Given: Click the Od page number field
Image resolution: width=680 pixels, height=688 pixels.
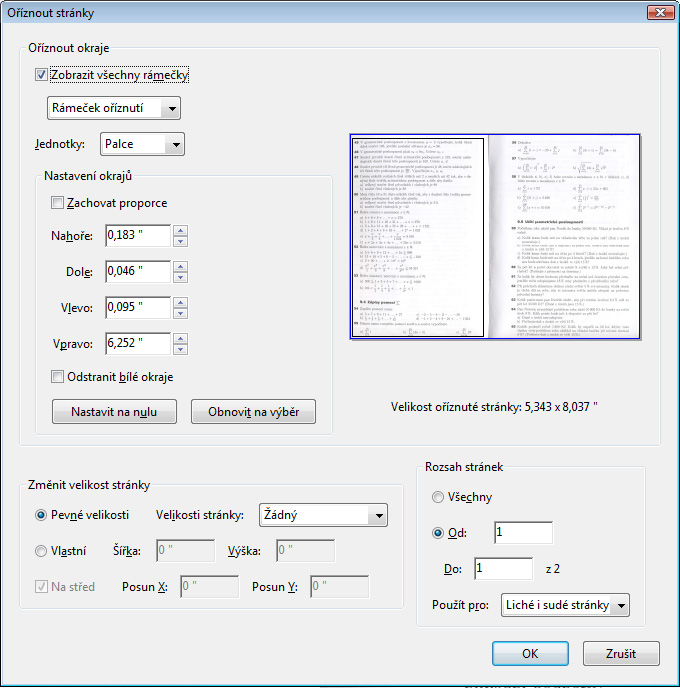Looking at the screenshot, I should pos(523,533).
